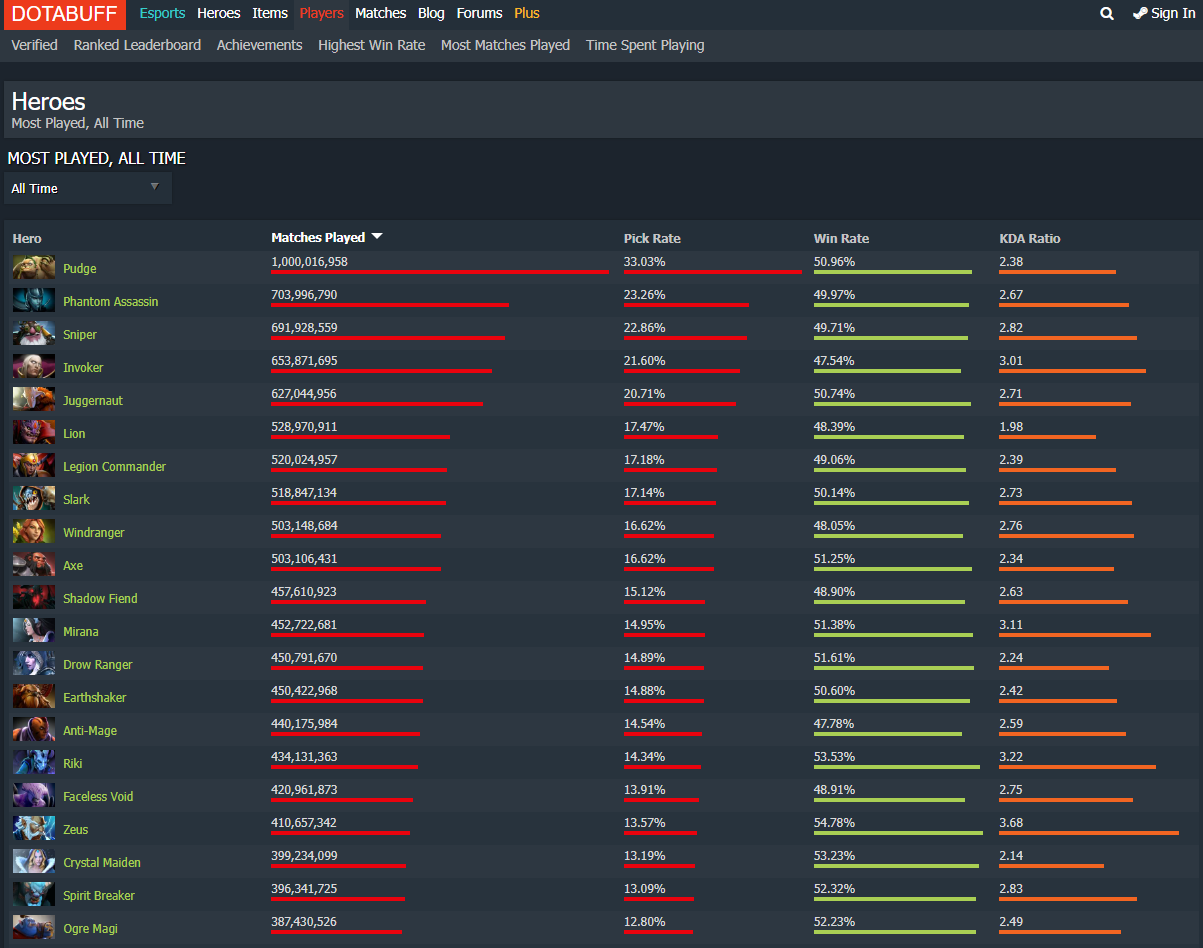
Task: Click Sign In with Steam
Action: point(1164,13)
